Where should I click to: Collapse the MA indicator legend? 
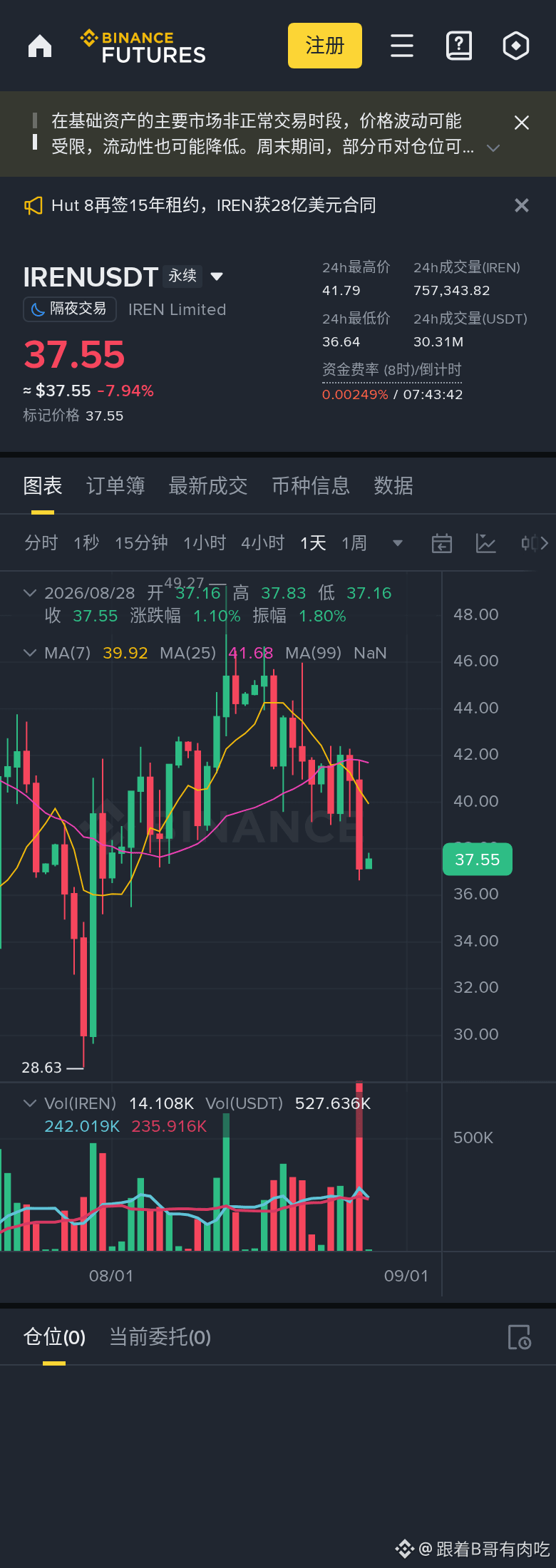pos(30,653)
